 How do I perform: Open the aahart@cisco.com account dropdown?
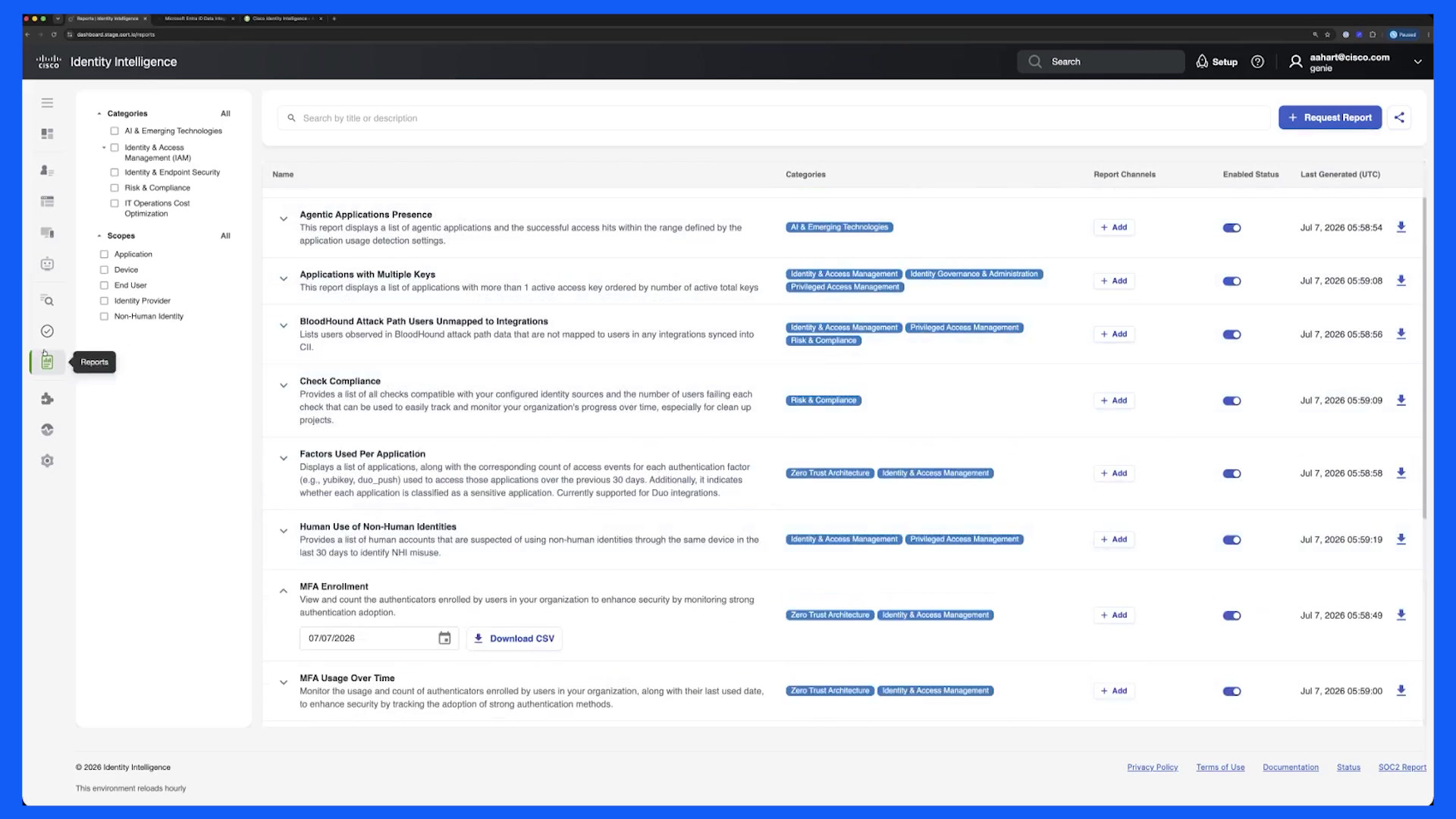1417,62
